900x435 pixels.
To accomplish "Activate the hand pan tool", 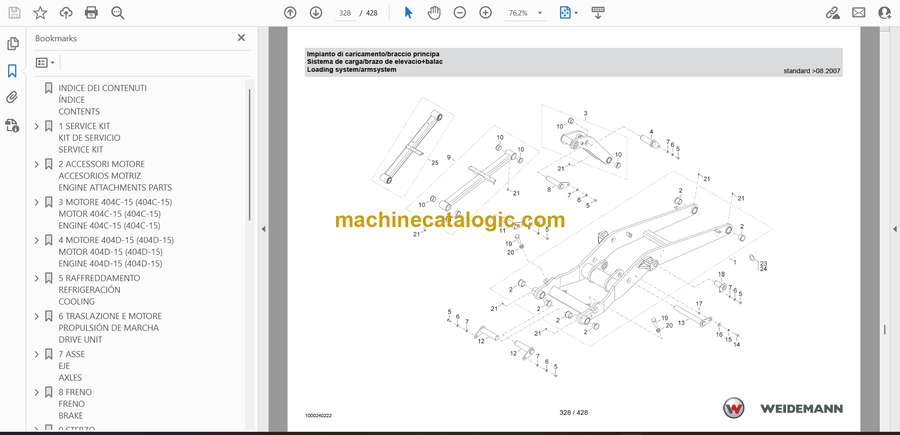I will click(434, 13).
